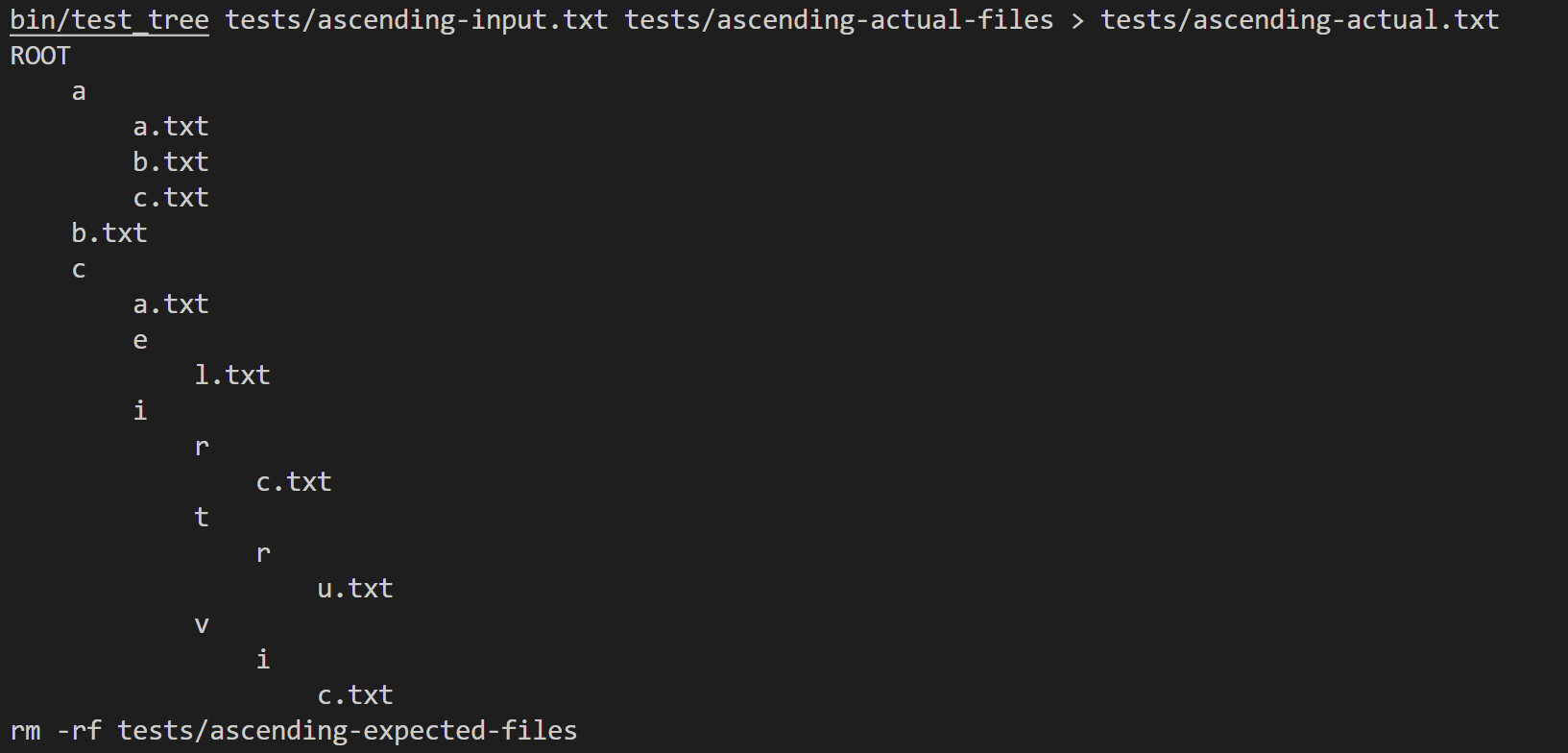Screen dimensions: 1568x753
Task: Click the tests/ascending-expected-files path
Action: 348,731
